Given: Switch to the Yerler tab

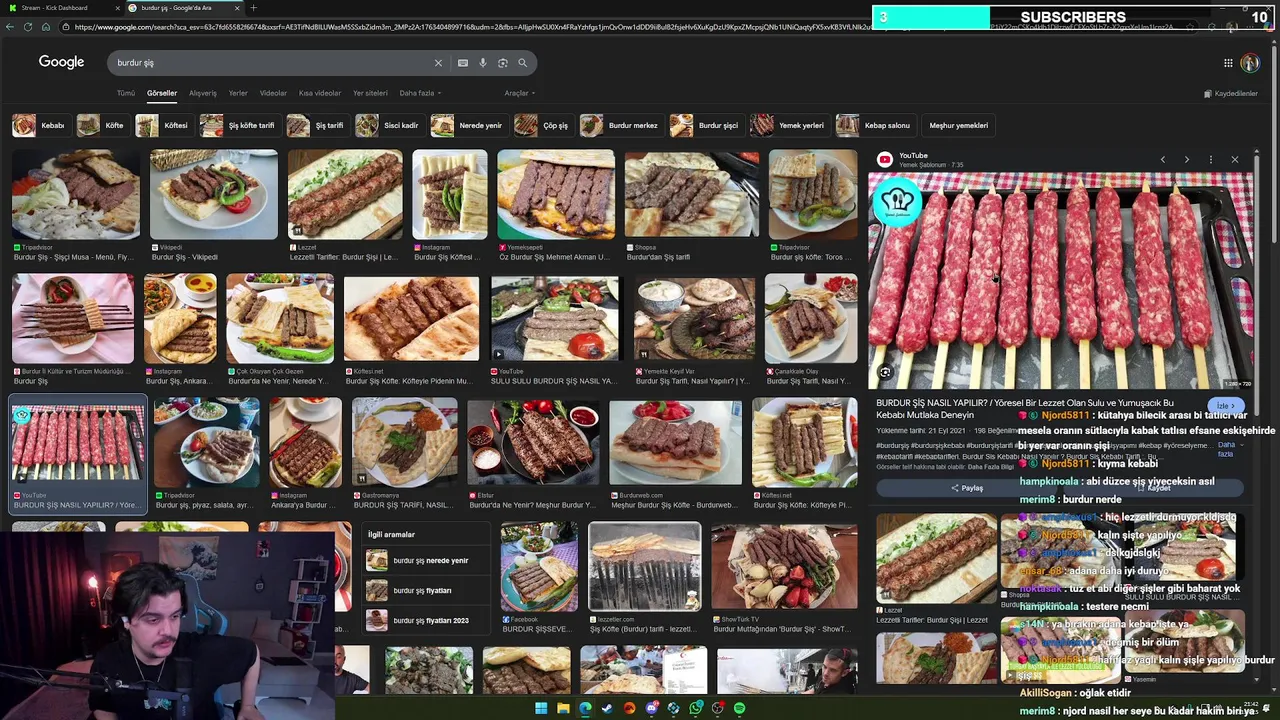Looking at the screenshot, I should pyautogui.click(x=238, y=93).
